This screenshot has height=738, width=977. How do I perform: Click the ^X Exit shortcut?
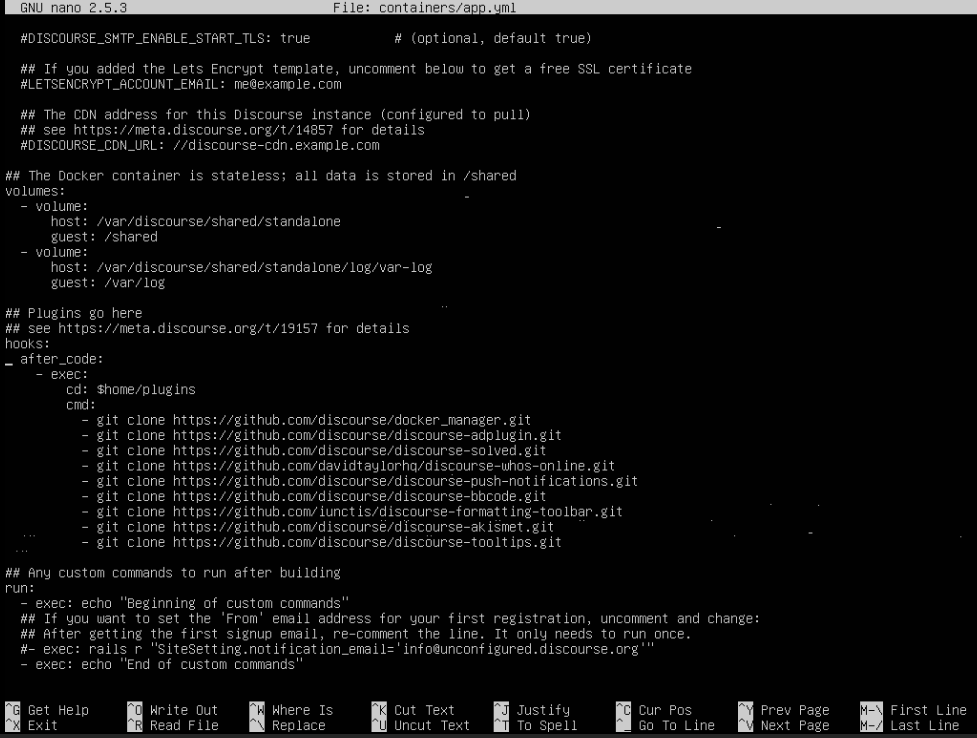32,726
